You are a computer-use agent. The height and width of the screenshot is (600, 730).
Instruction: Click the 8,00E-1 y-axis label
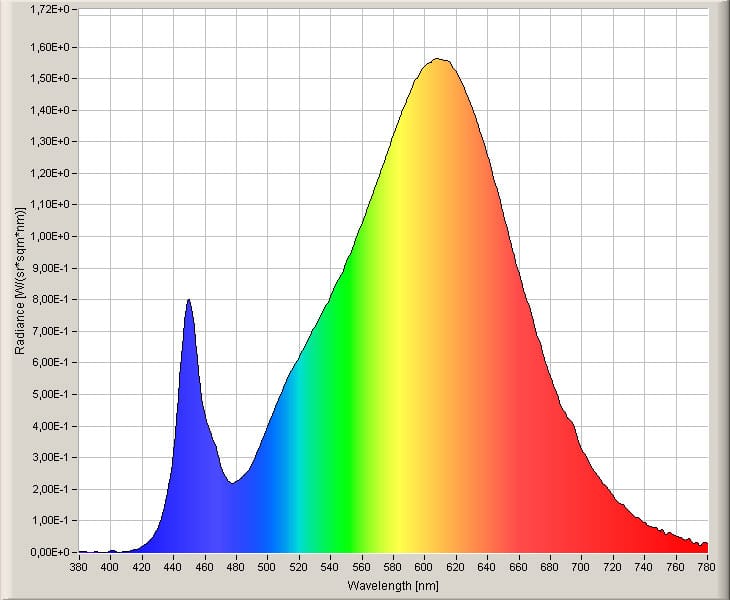point(51,299)
